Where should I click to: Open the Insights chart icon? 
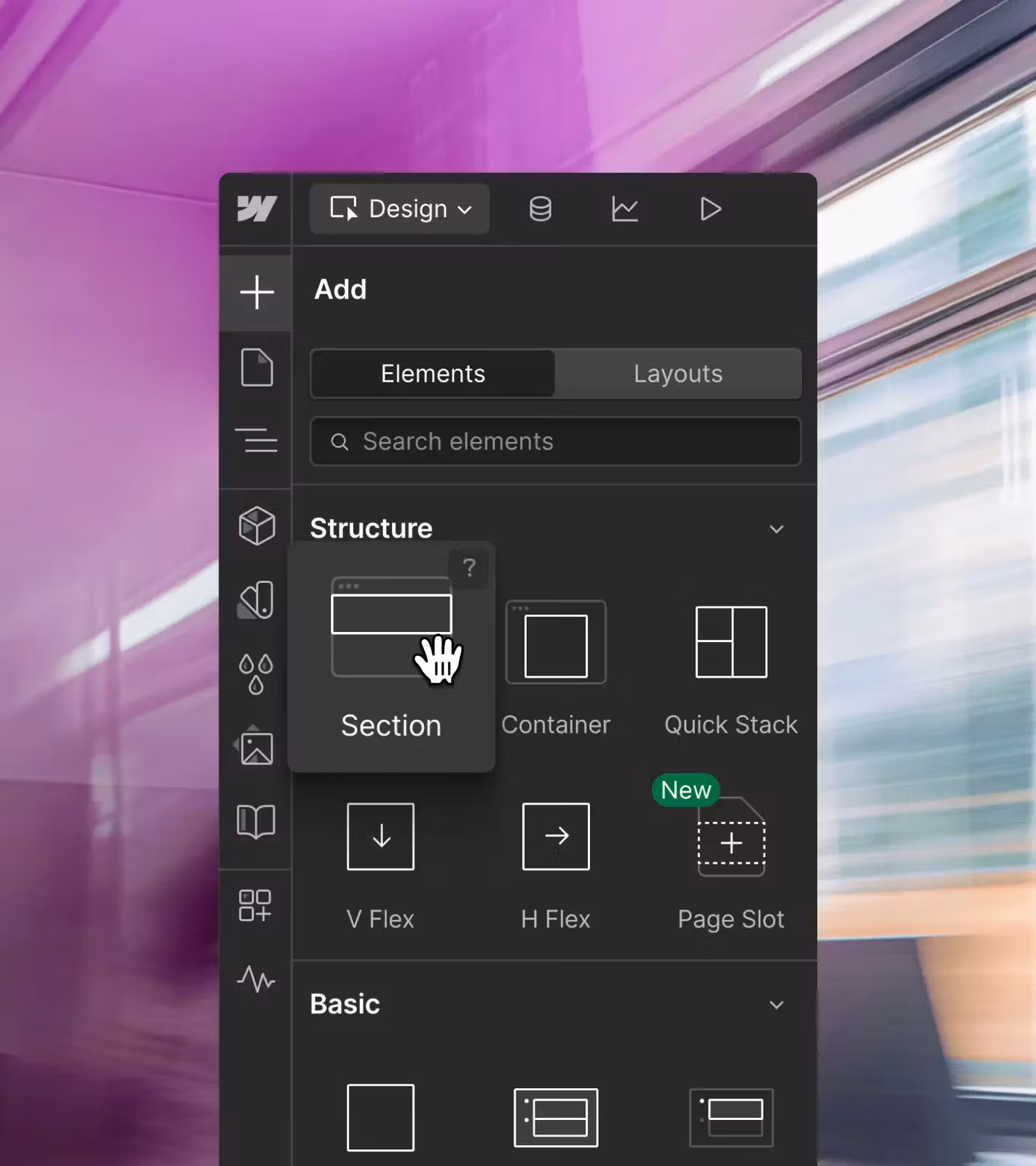point(624,209)
